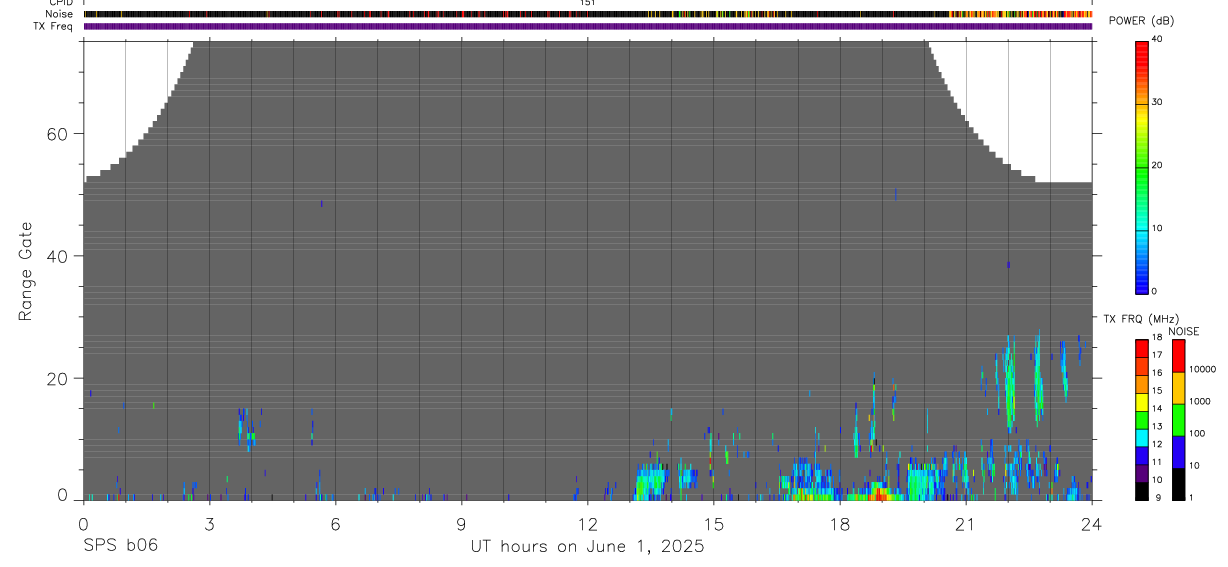
Task: Click the CPID value '151' at top
Action: (588, 3)
